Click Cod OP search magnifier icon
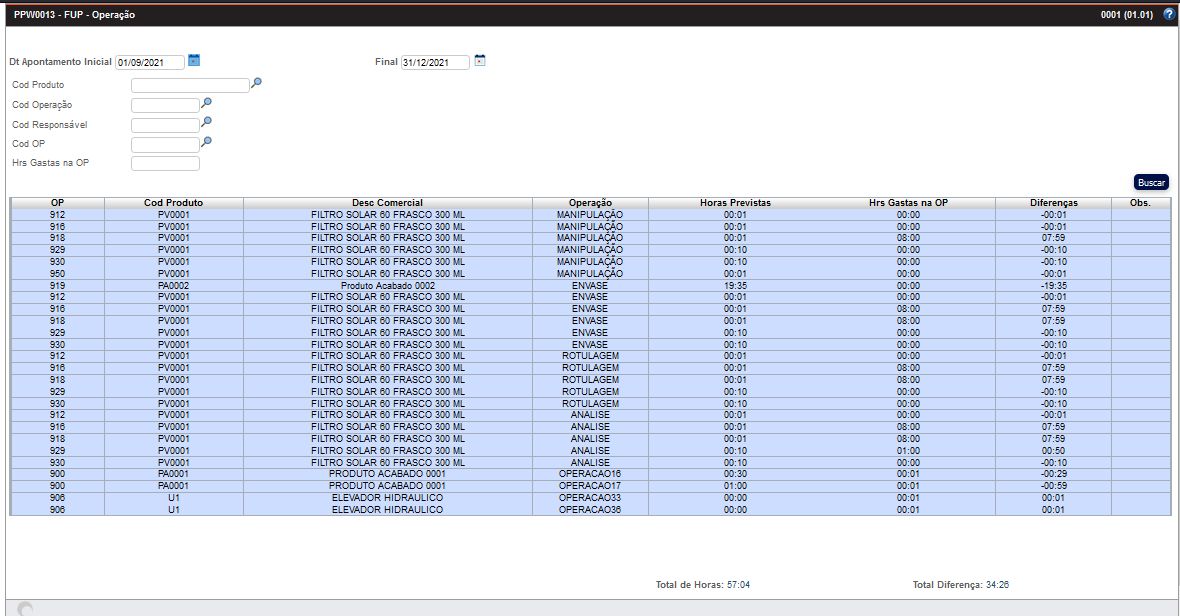The height and width of the screenshot is (616, 1180). tap(207, 142)
